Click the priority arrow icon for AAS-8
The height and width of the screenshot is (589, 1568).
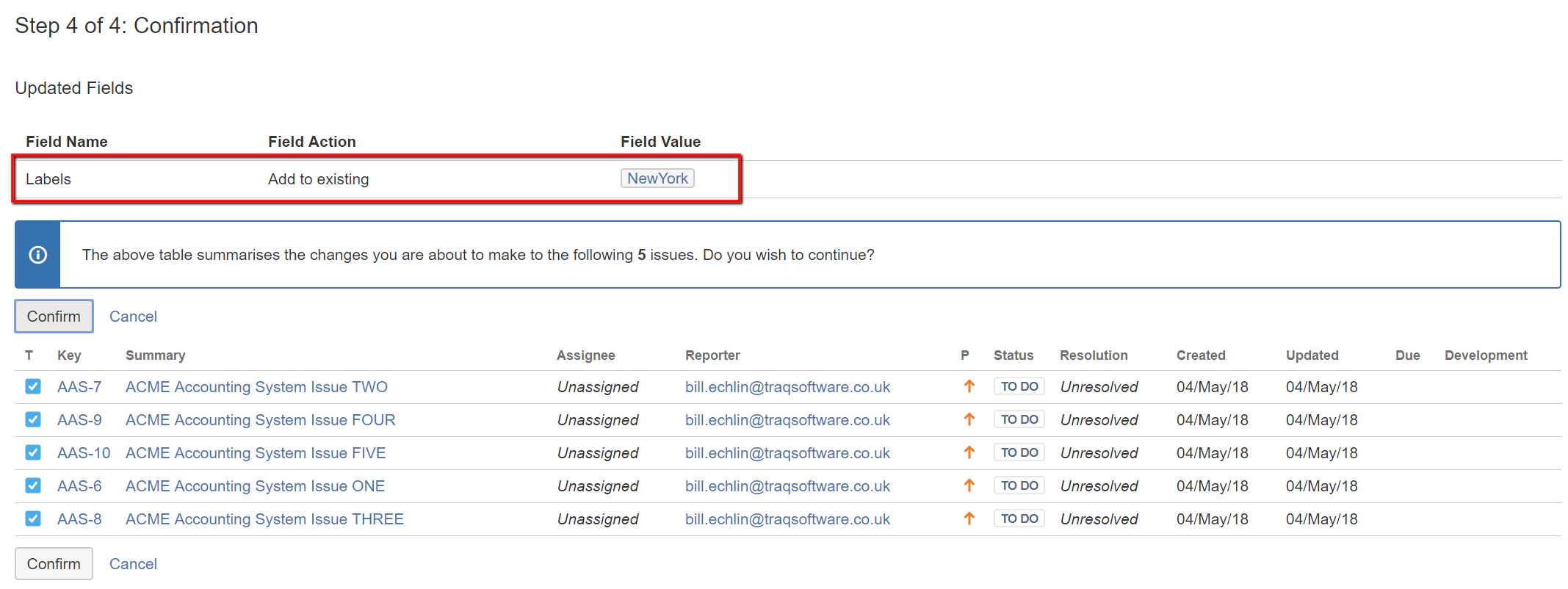tap(969, 518)
